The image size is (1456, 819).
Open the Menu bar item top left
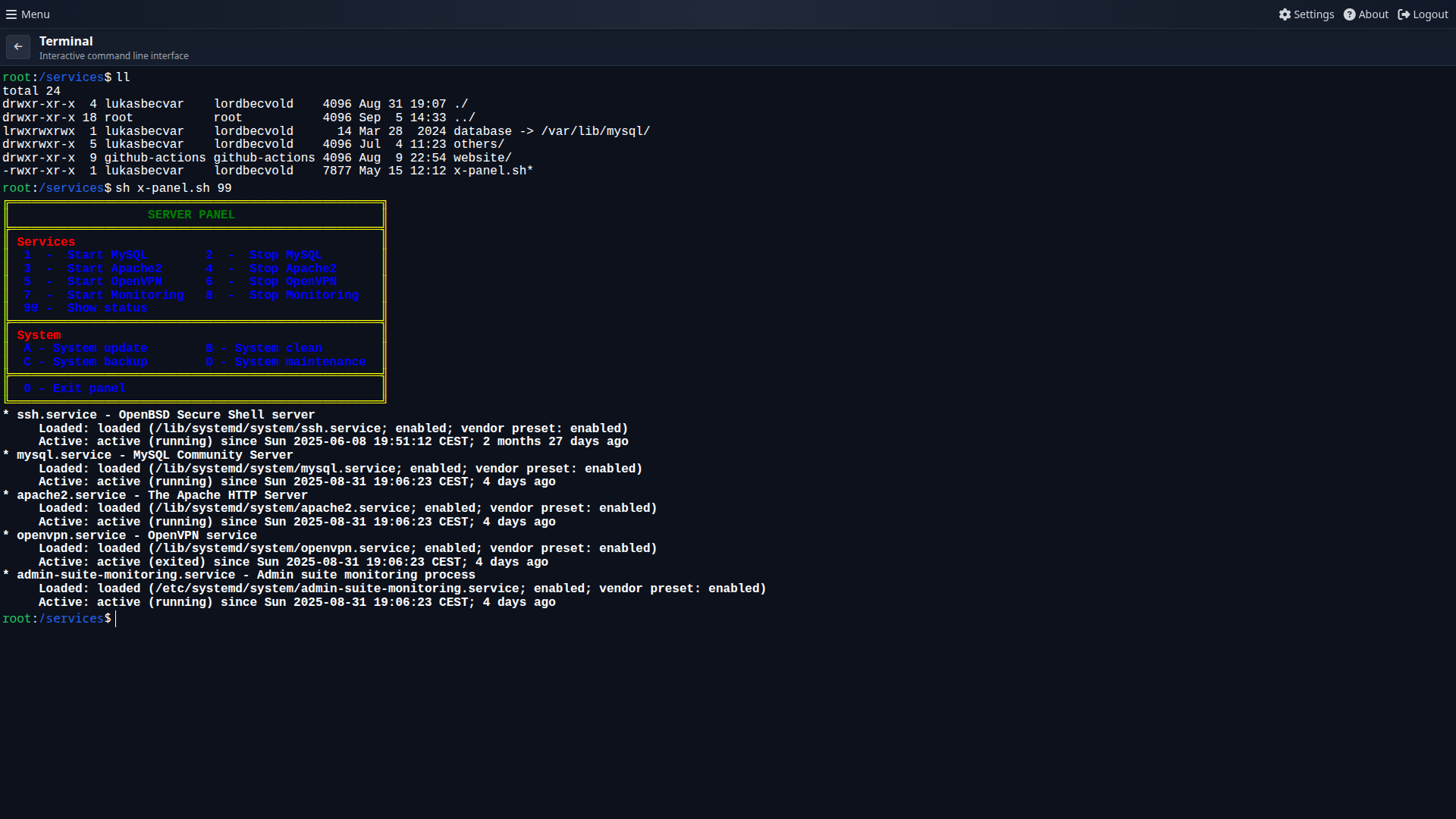tap(27, 14)
